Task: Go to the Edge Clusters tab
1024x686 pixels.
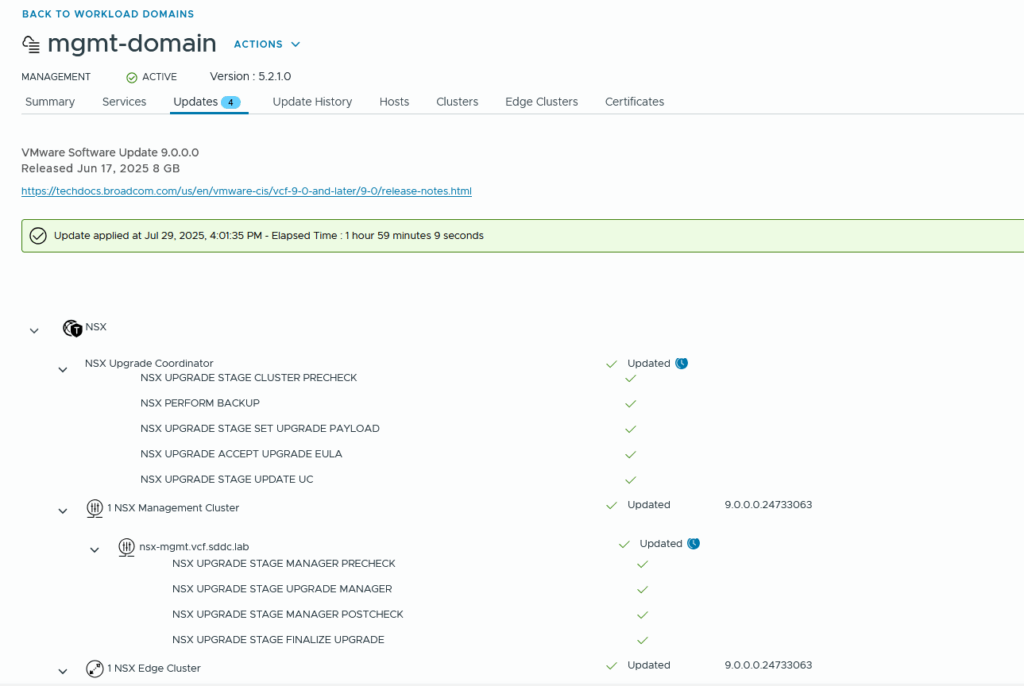Action: tap(541, 102)
